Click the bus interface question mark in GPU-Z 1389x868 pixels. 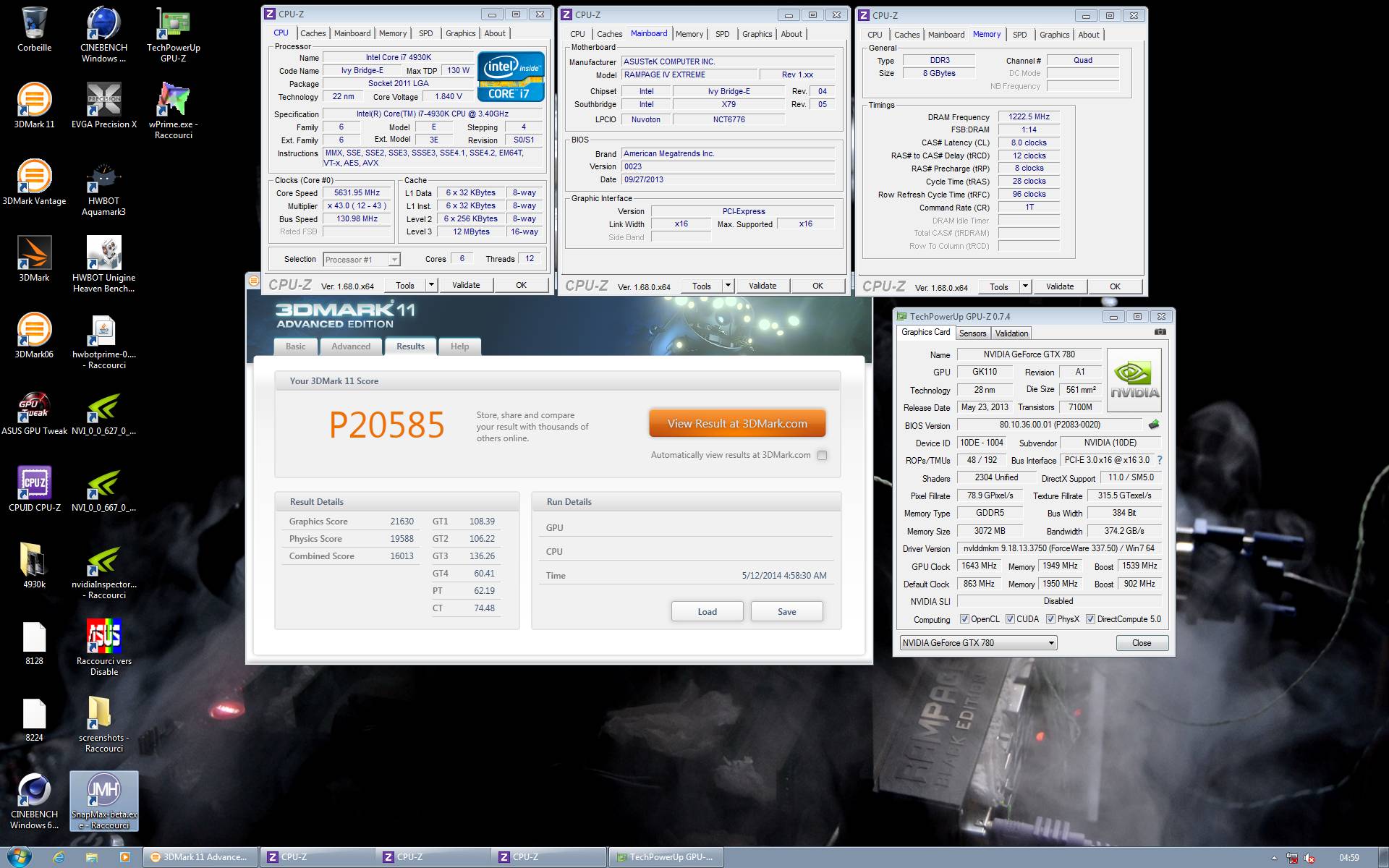[x=1160, y=460]
